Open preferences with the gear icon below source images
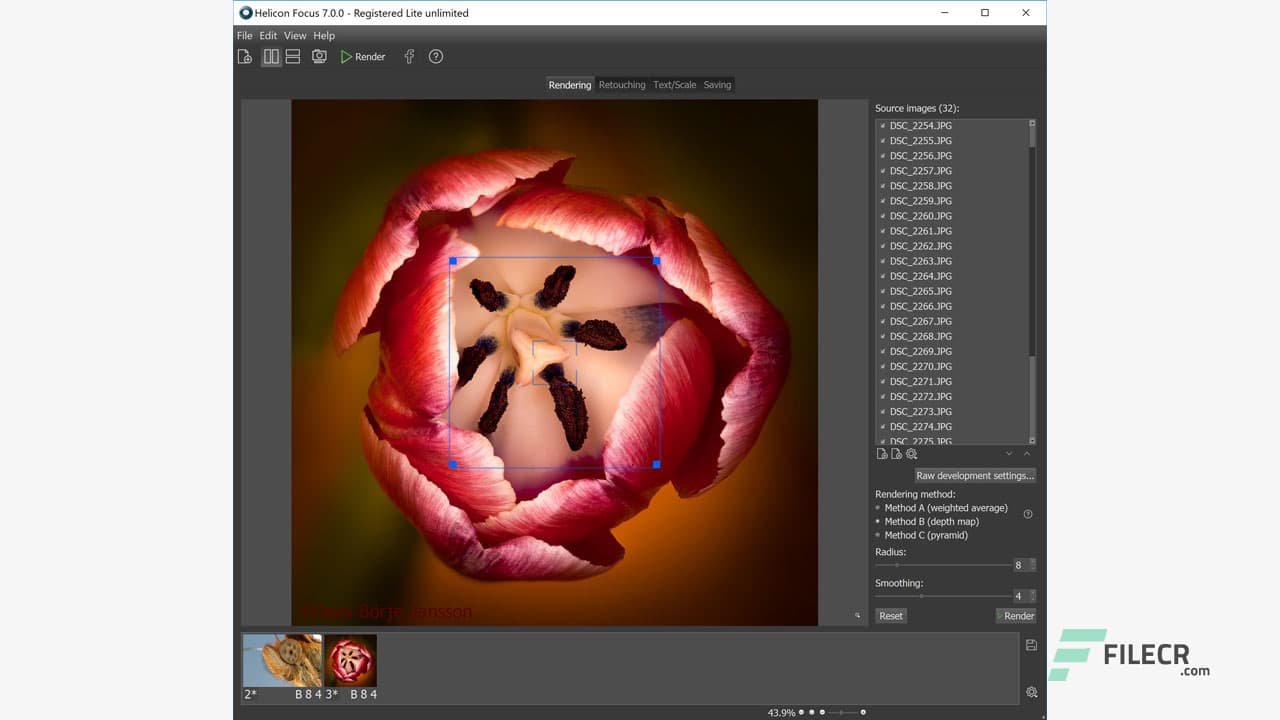Screen dimensions: 1280x720 [x=911, y=453]
